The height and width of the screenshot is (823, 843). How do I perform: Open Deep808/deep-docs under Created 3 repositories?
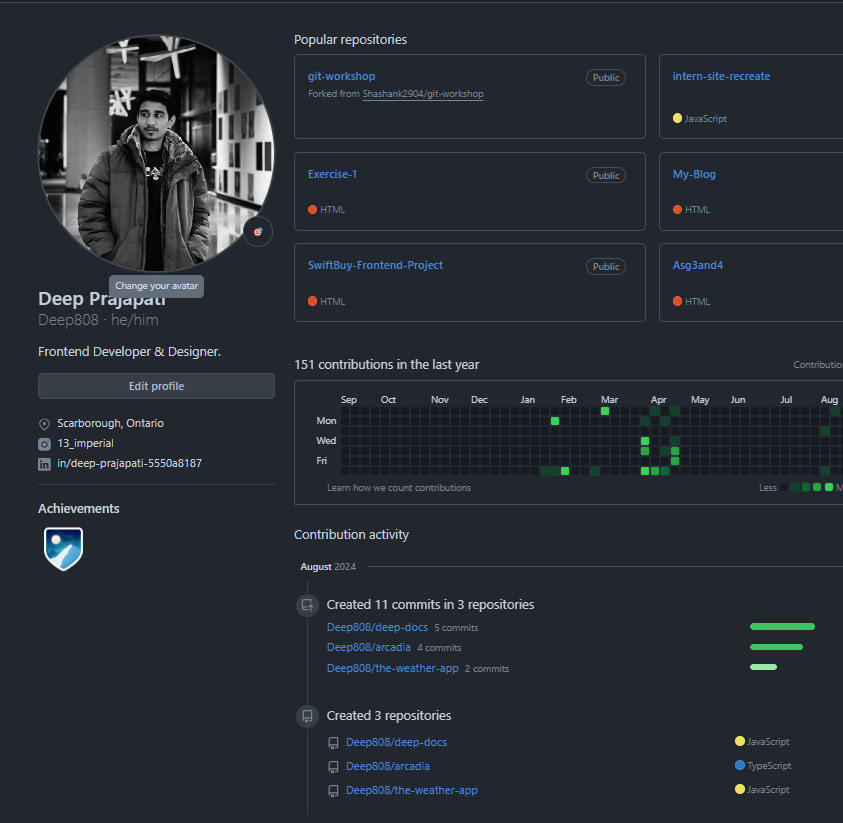point(396,742)
